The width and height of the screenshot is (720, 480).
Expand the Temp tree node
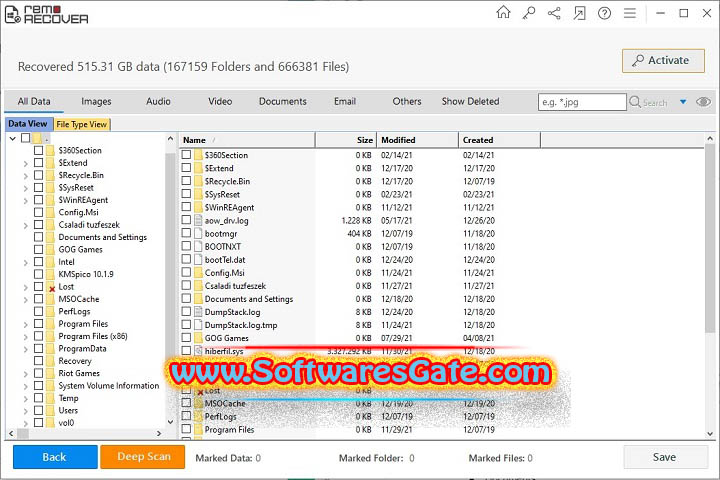click(26, 399)
